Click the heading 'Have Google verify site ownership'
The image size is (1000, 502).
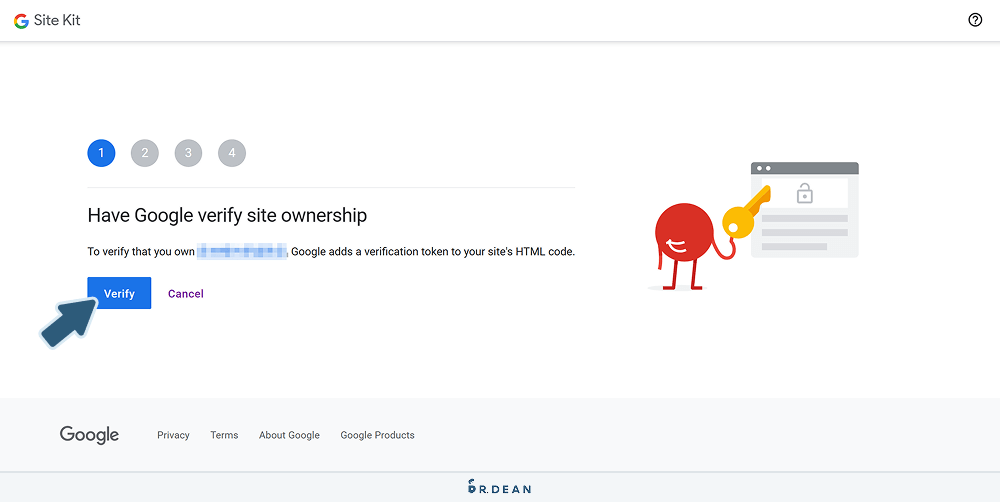coord(227,216)
